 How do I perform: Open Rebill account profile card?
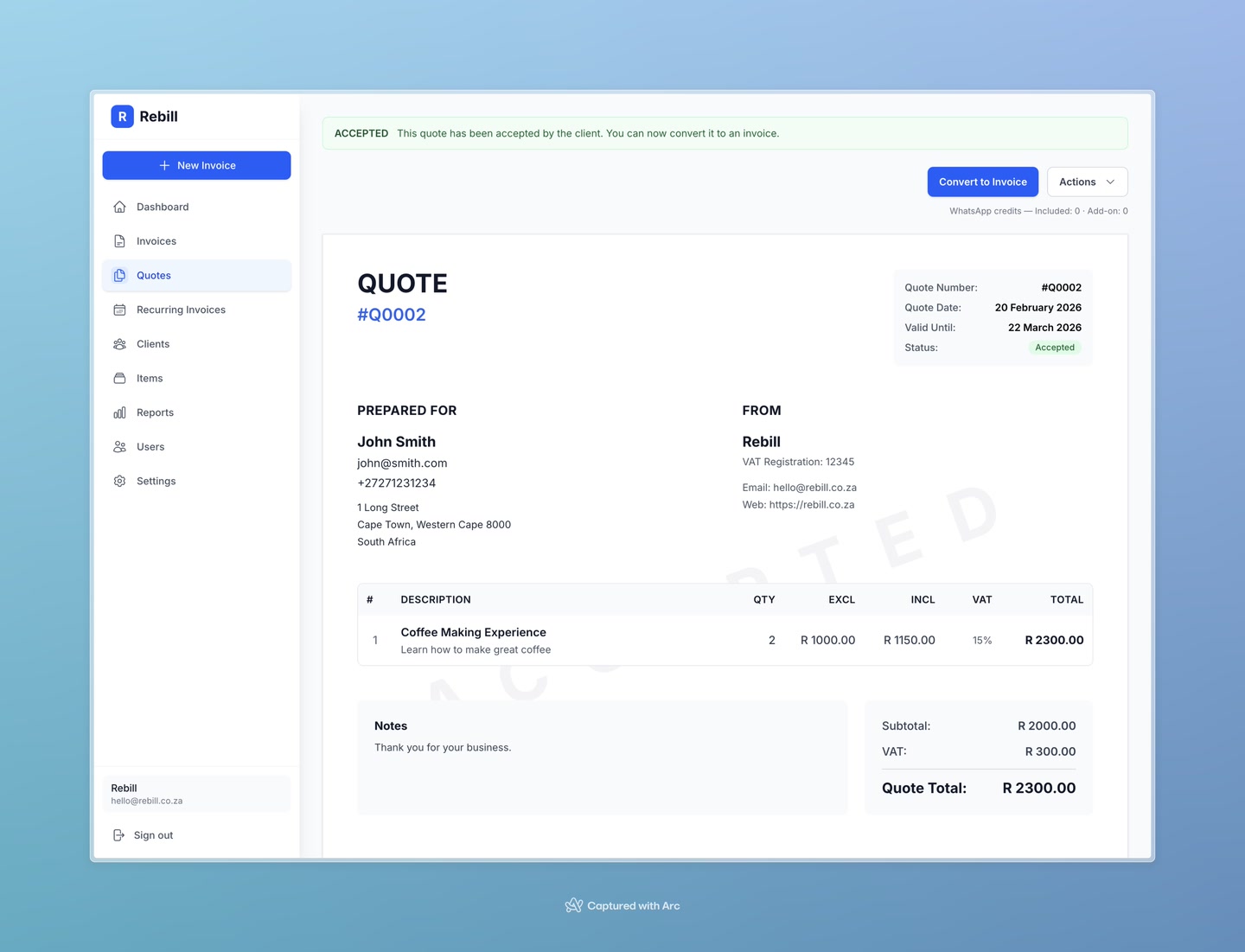coord(196,794)
